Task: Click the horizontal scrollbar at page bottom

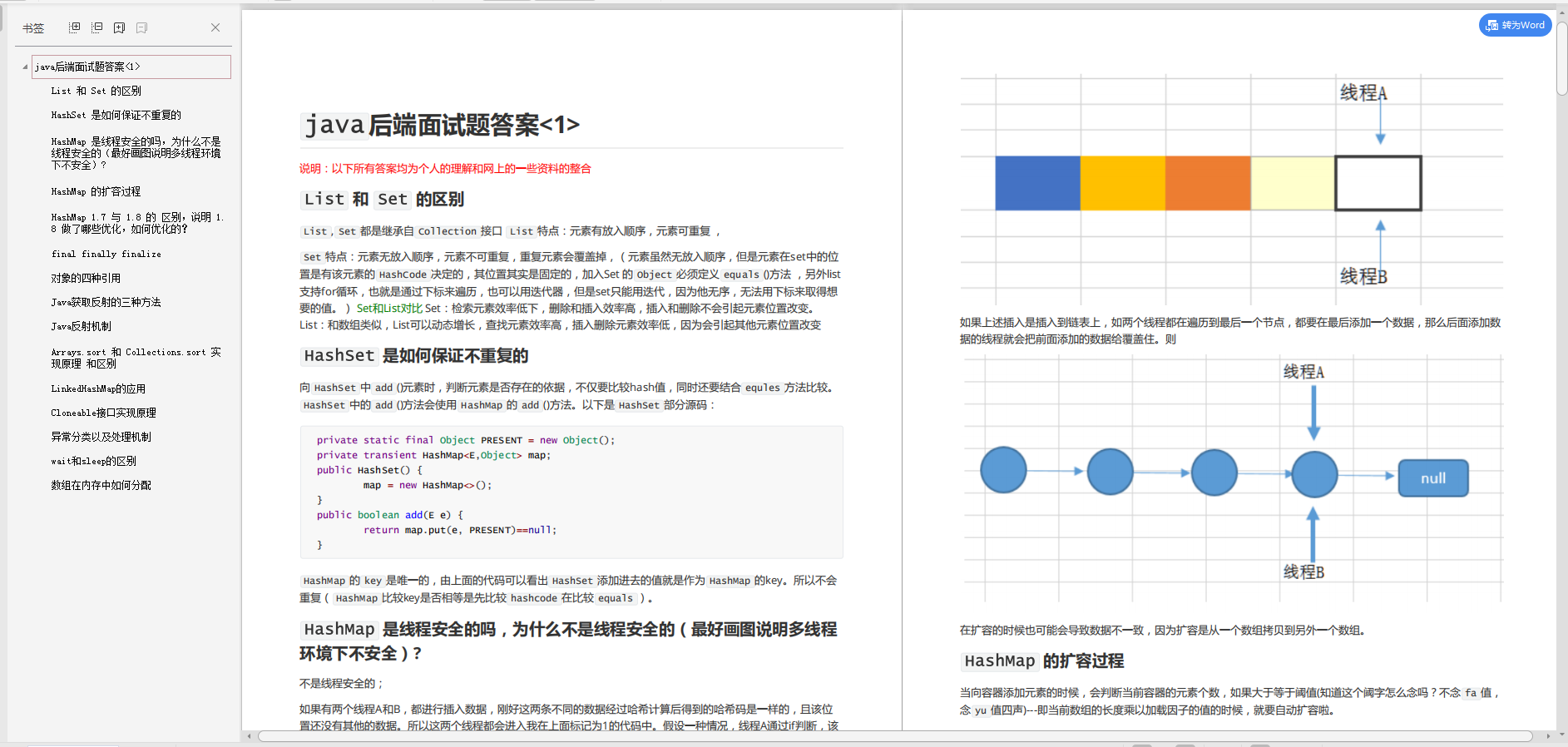Action: pos(895,736)
